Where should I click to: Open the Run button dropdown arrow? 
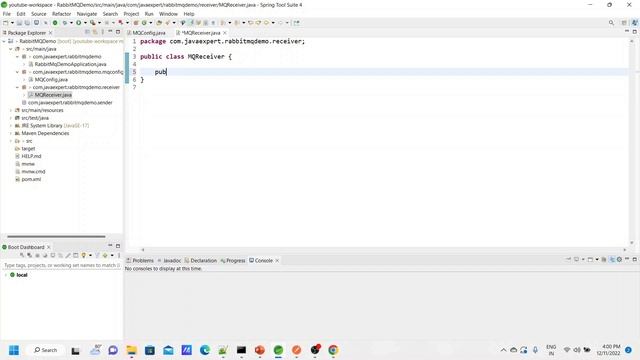[85, 23]
